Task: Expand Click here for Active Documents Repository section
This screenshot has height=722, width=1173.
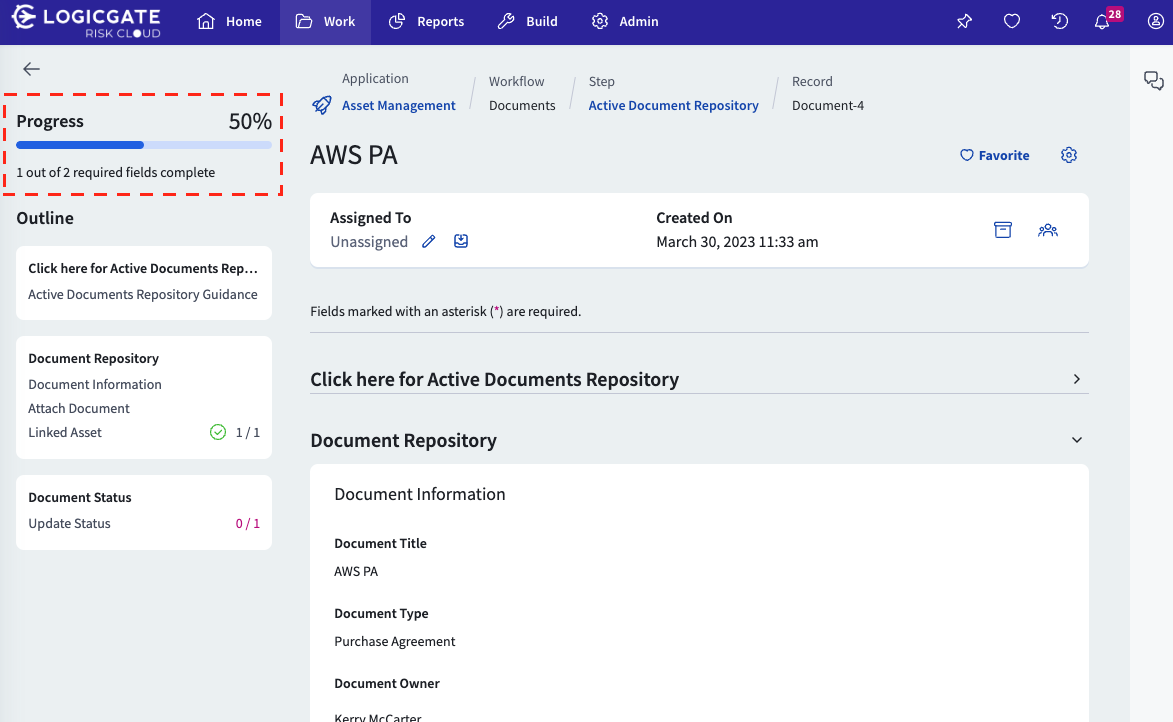Action: 699,379
